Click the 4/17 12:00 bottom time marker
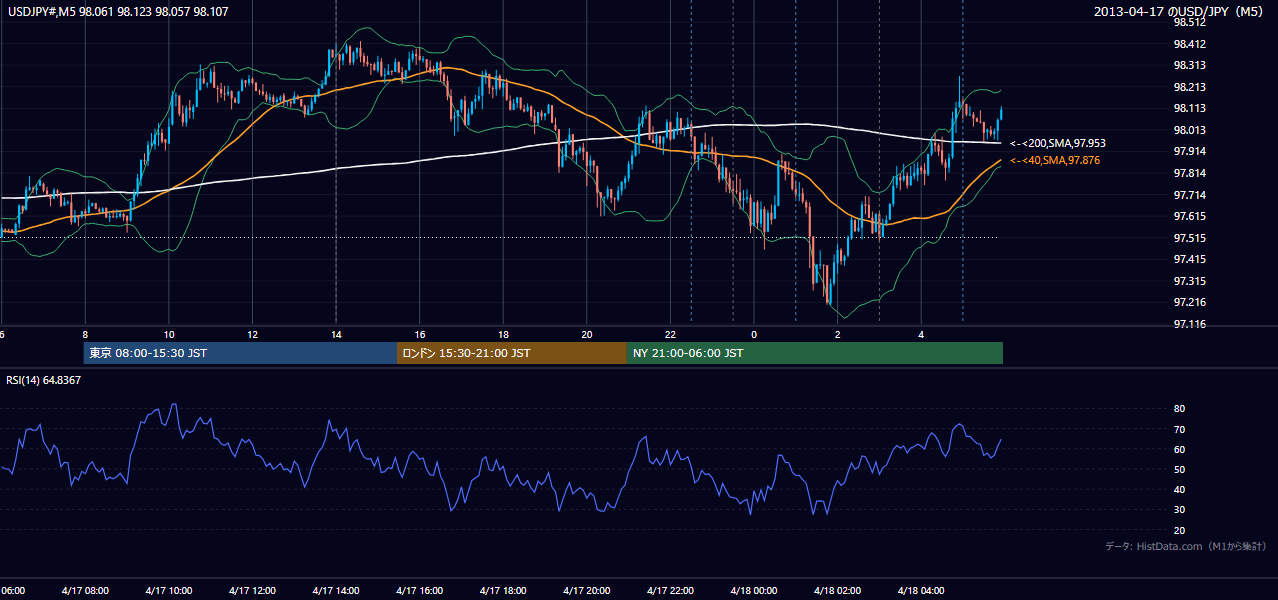 pyautogui.click(x=252, y=591)
